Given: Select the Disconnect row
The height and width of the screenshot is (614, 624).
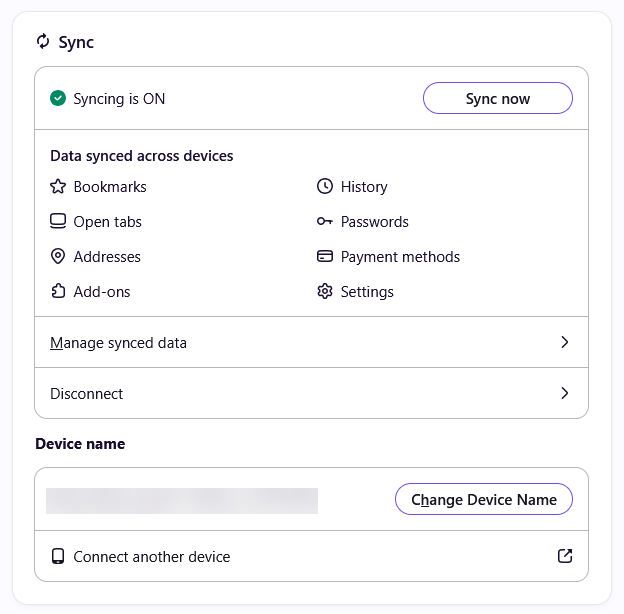Looking at the screenshot, I should [x=311, y=393].
